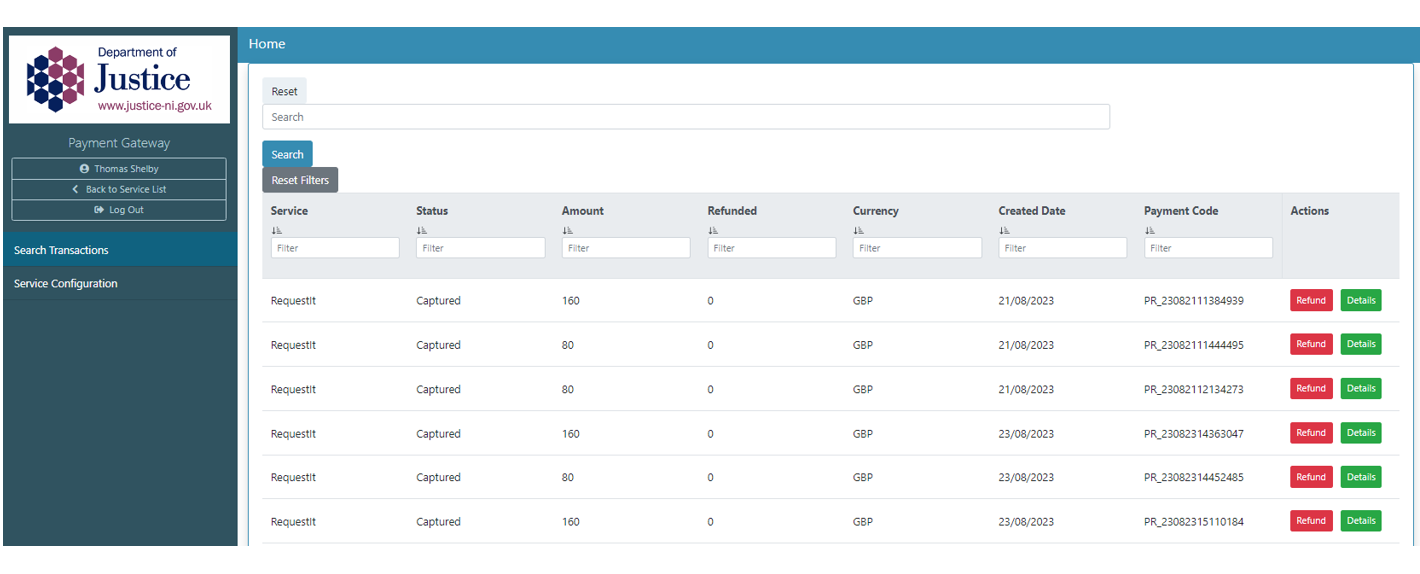Log Out of Payment Gateway
This screenshot has width=1420, height=574.
click(119, 210)
